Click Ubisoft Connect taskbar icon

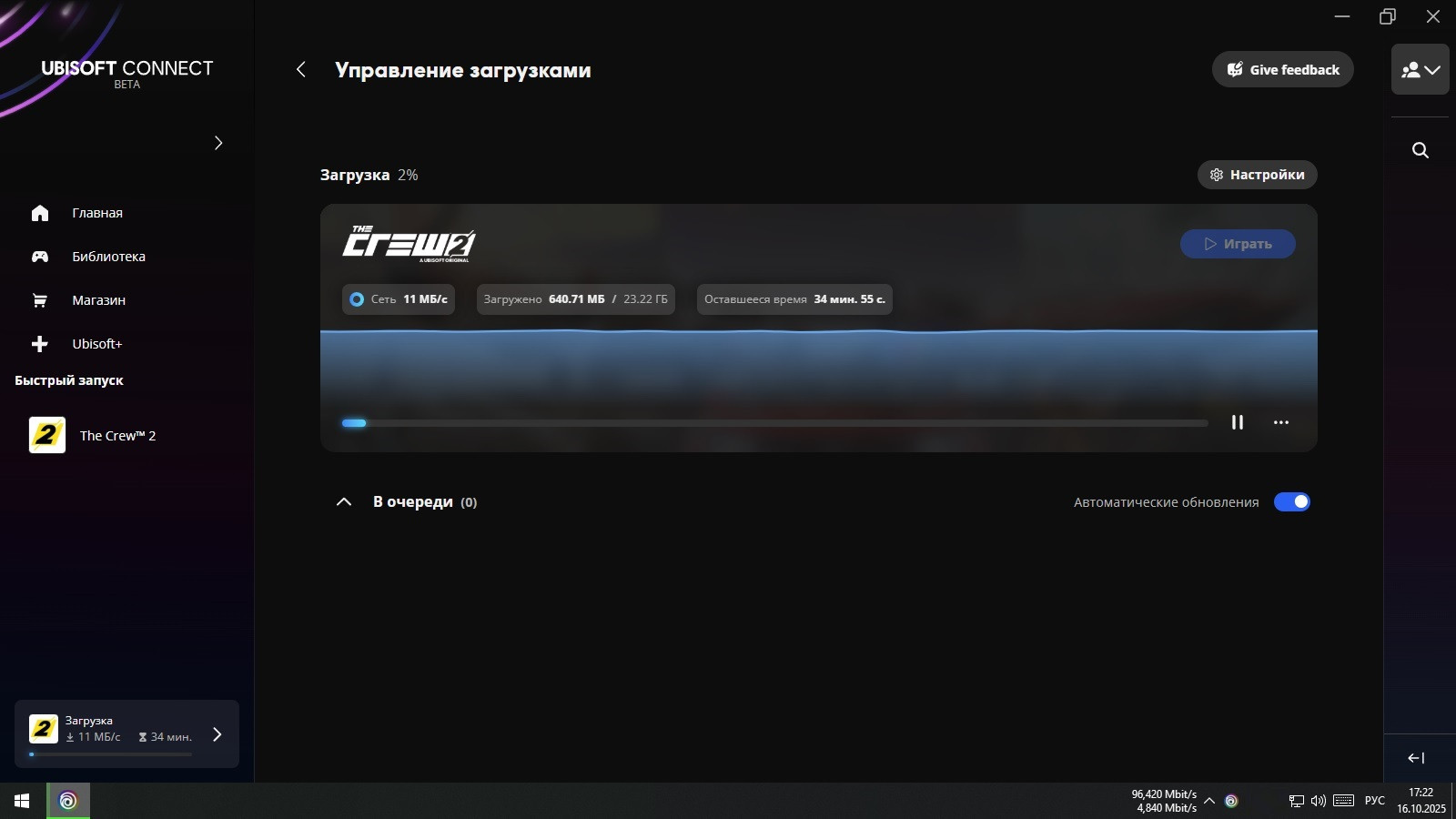coord(68,801)
